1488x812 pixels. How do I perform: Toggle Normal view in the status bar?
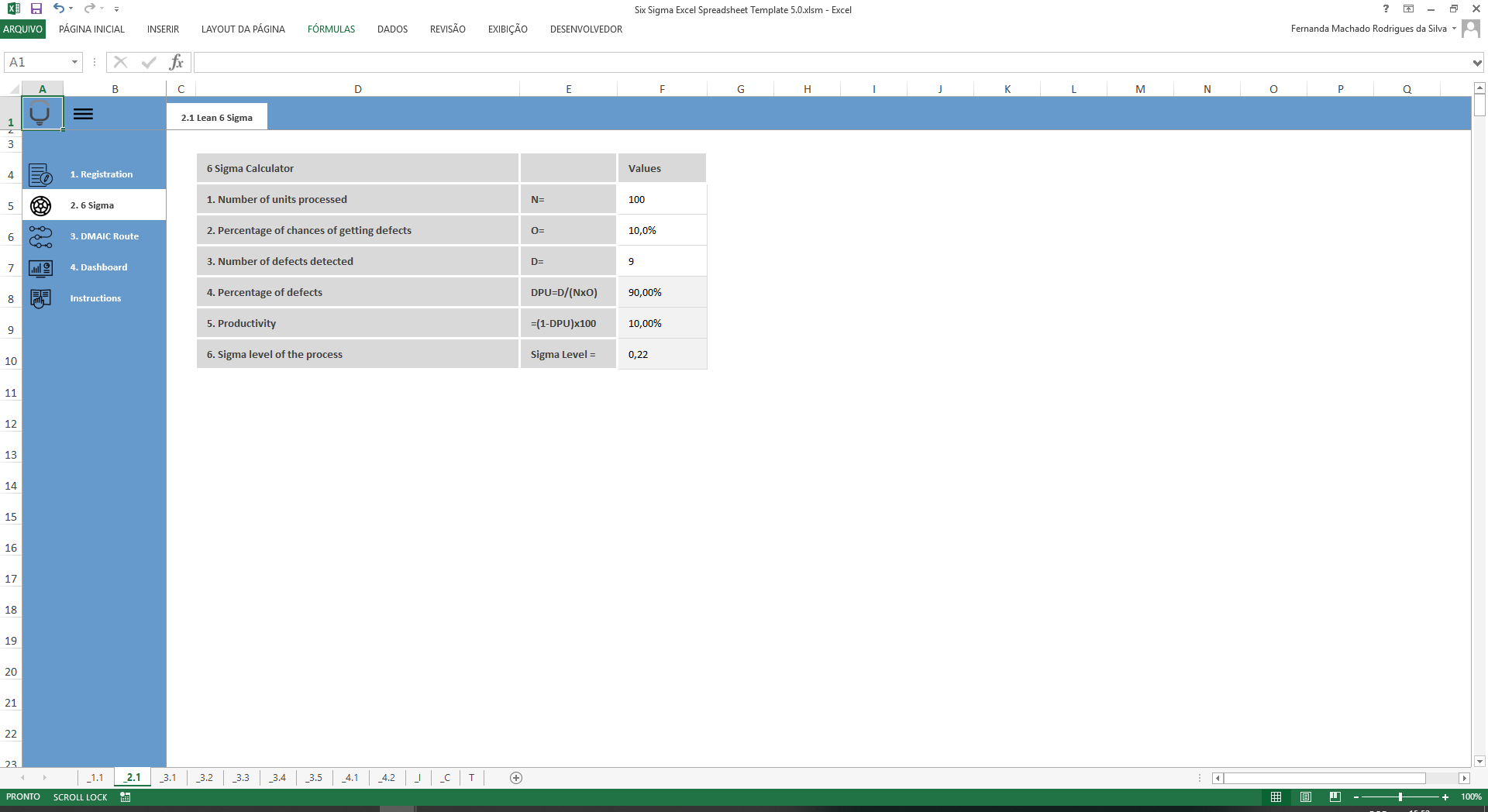(1277, 797)
